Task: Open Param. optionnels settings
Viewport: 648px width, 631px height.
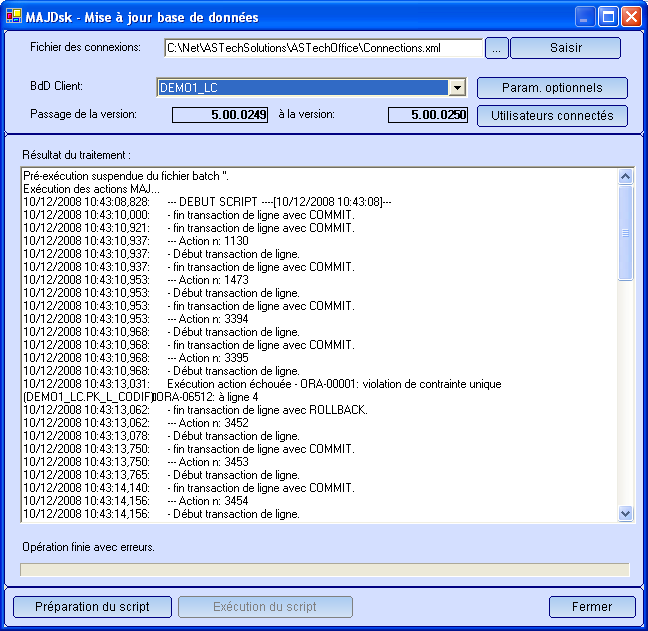Action: point(552,88)
